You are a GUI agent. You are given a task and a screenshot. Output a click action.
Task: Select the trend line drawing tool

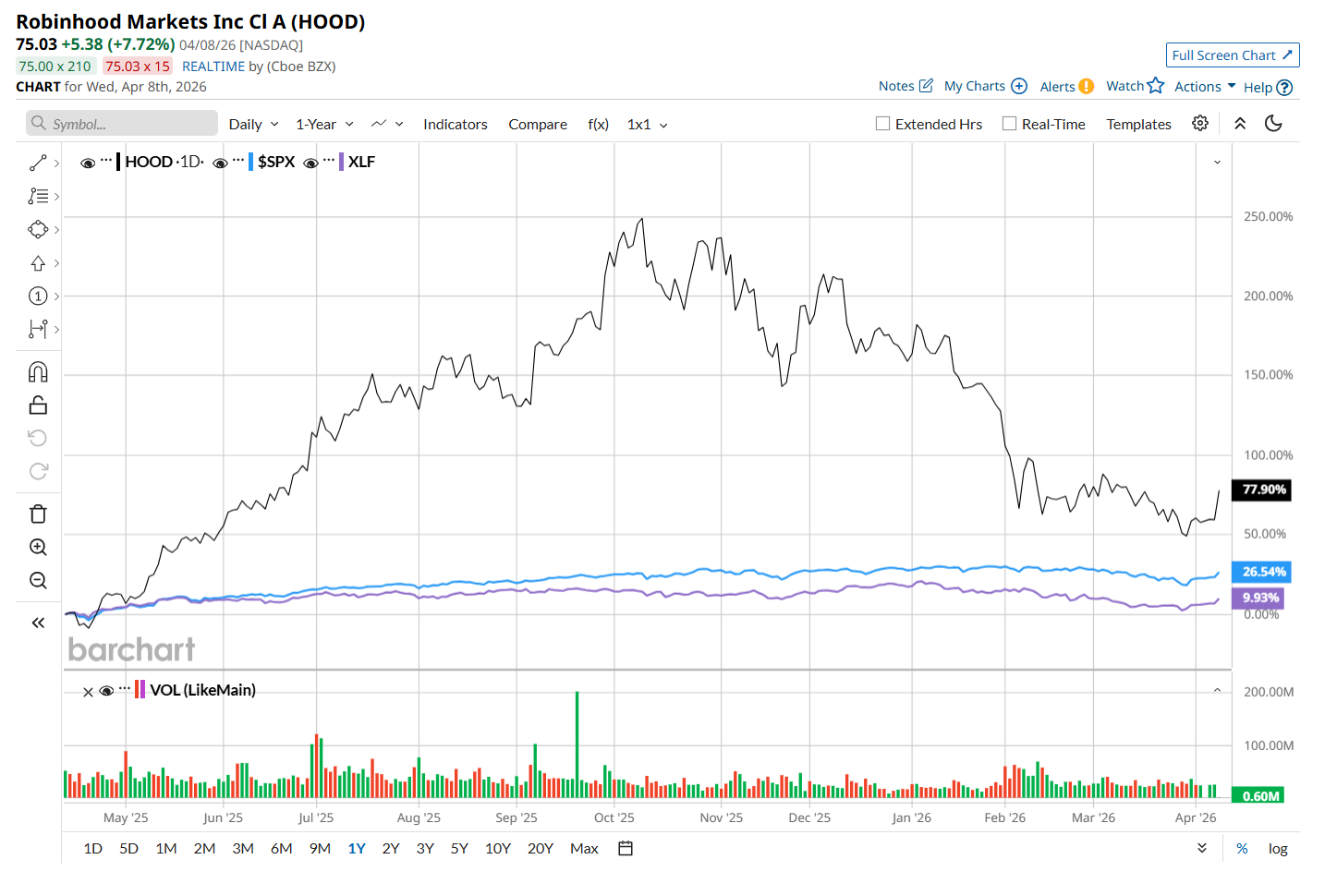38,163
